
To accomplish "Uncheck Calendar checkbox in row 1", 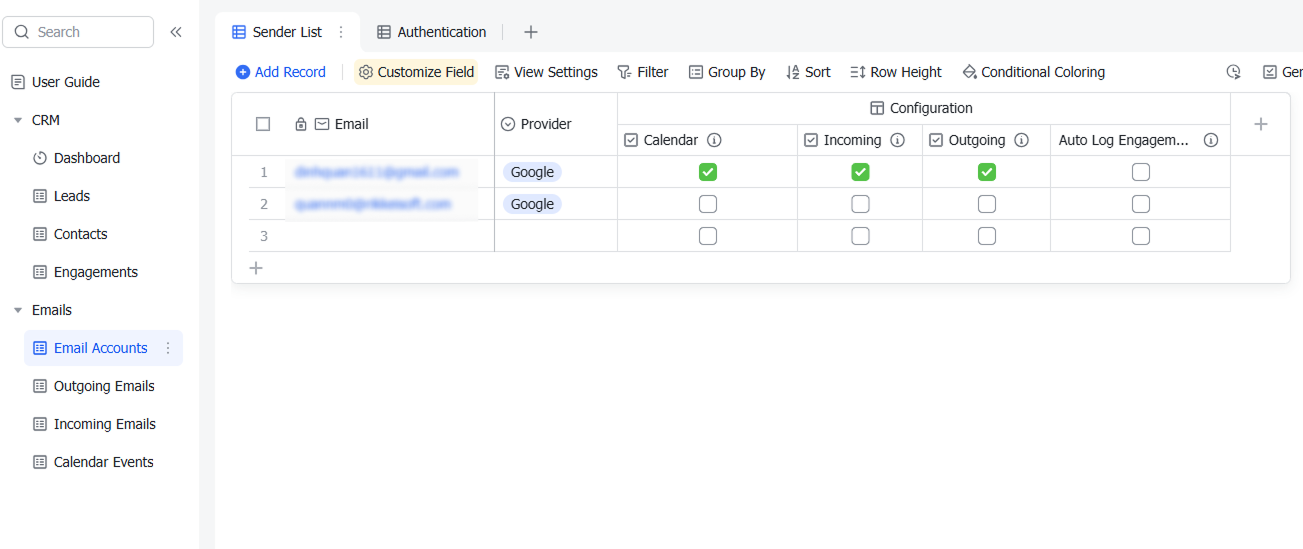I will coord(707,172).
